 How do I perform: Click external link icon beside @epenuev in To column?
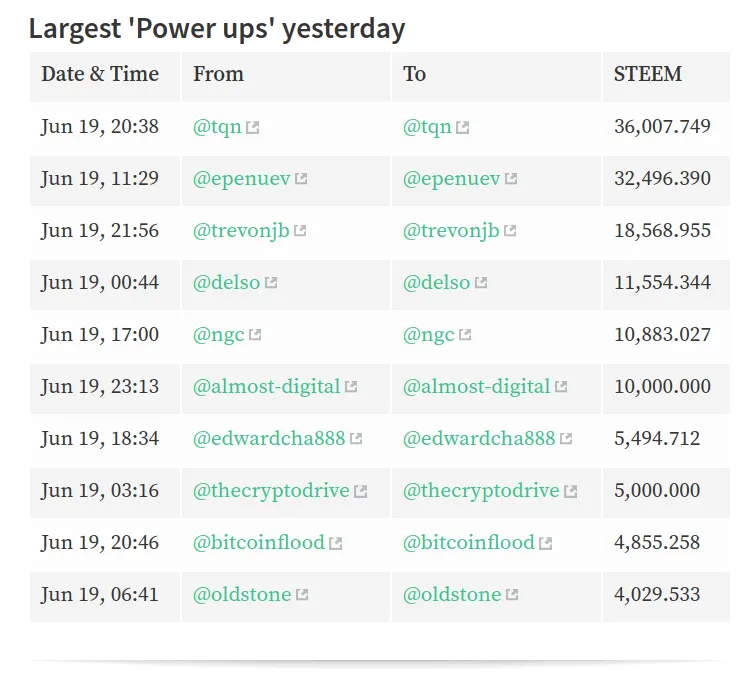511,179
